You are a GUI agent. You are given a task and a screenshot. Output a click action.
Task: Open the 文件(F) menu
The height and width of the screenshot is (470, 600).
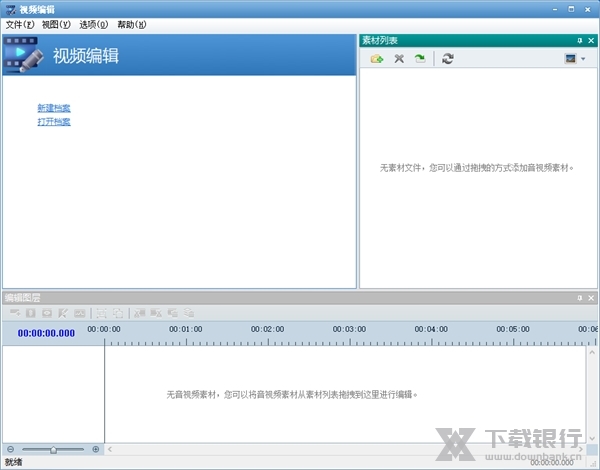[20, 25]
